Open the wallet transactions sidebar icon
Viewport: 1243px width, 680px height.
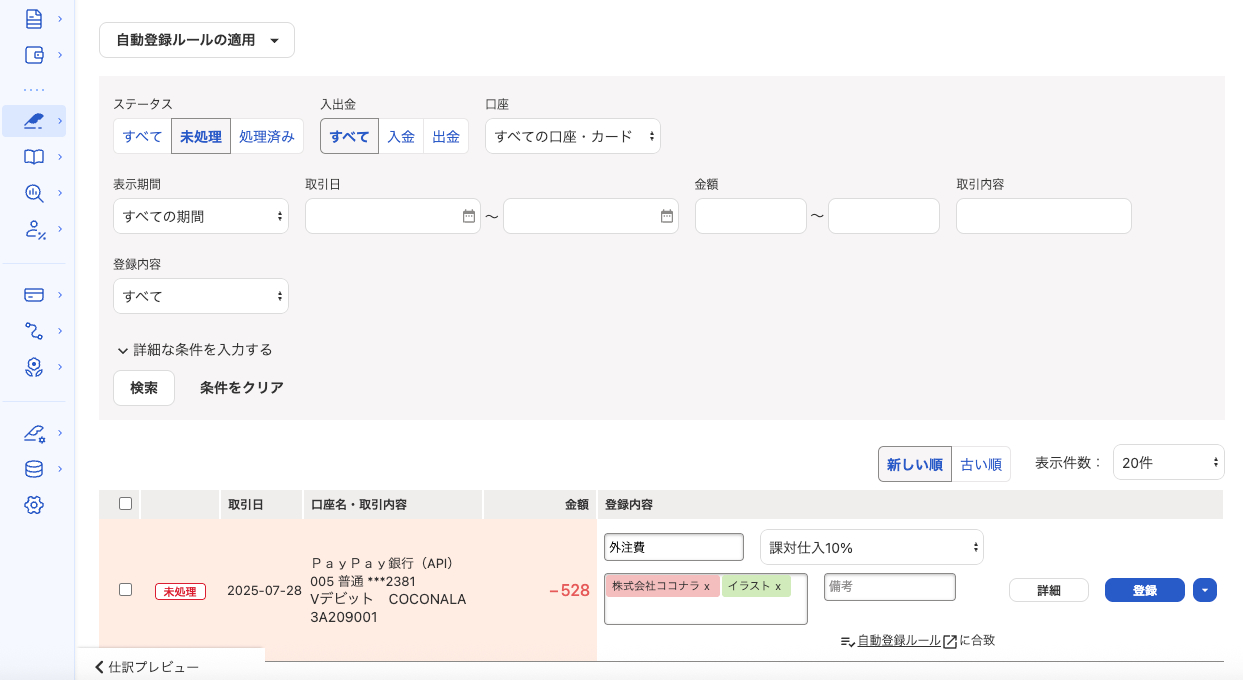[x=33, y=55]
